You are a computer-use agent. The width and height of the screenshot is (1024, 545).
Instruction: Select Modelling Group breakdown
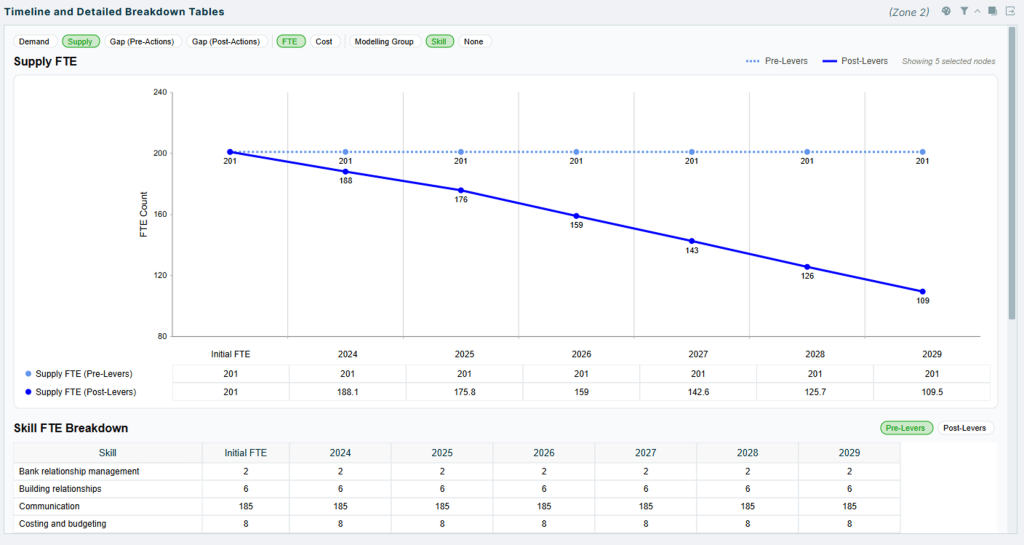pyautogui.click(x=384, y=42)
